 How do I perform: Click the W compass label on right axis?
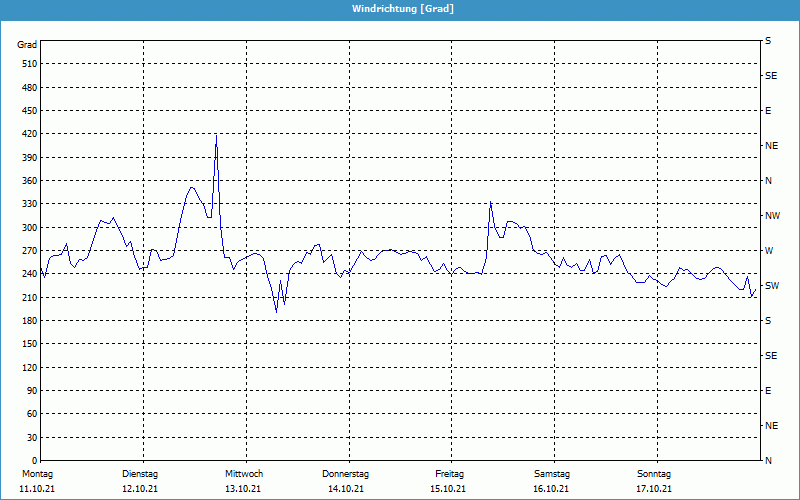click(769, 251)
